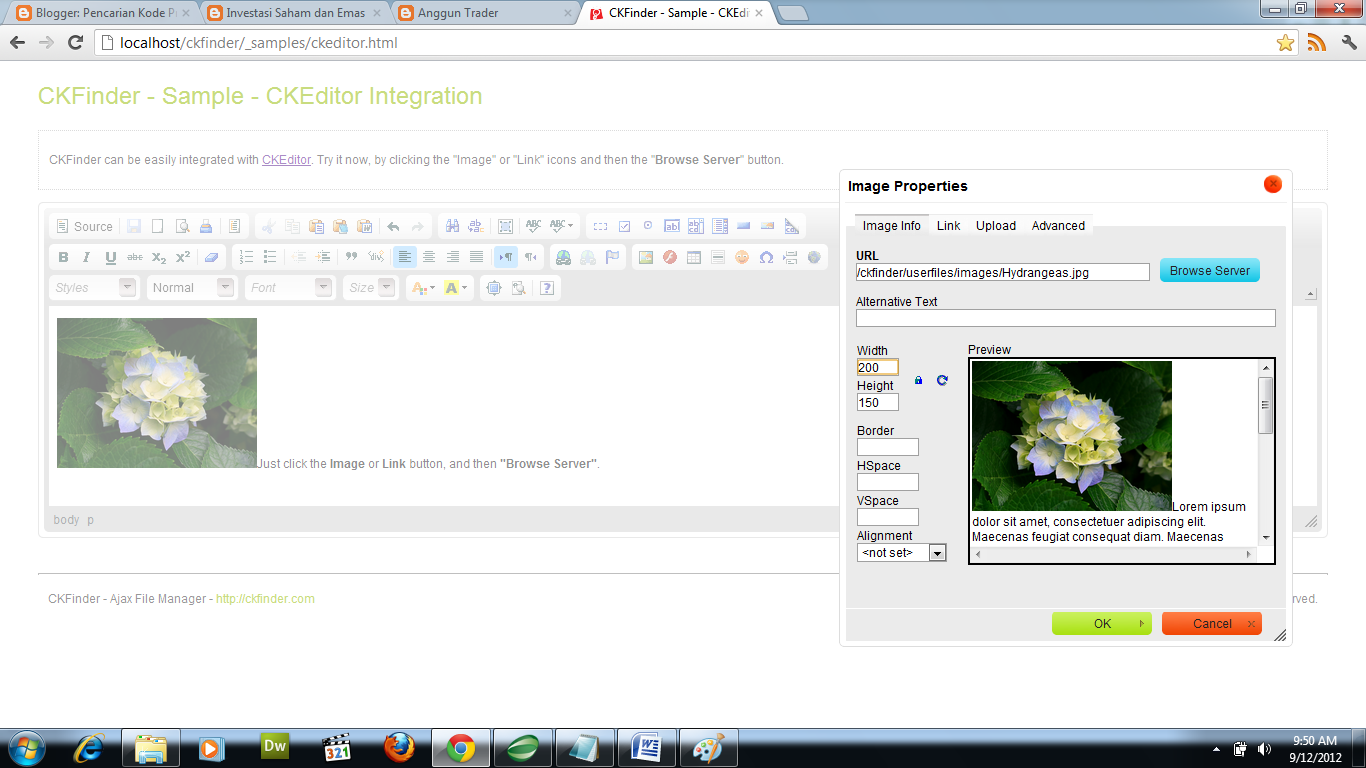Toggle the Justify alignment button
The width and height of the screenshot is (1366, 768).
(x=477, y=257)
